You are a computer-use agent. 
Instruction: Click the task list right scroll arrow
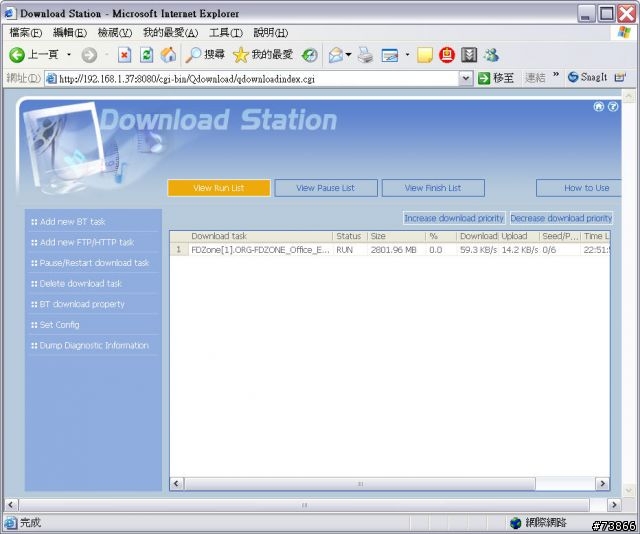602,484
